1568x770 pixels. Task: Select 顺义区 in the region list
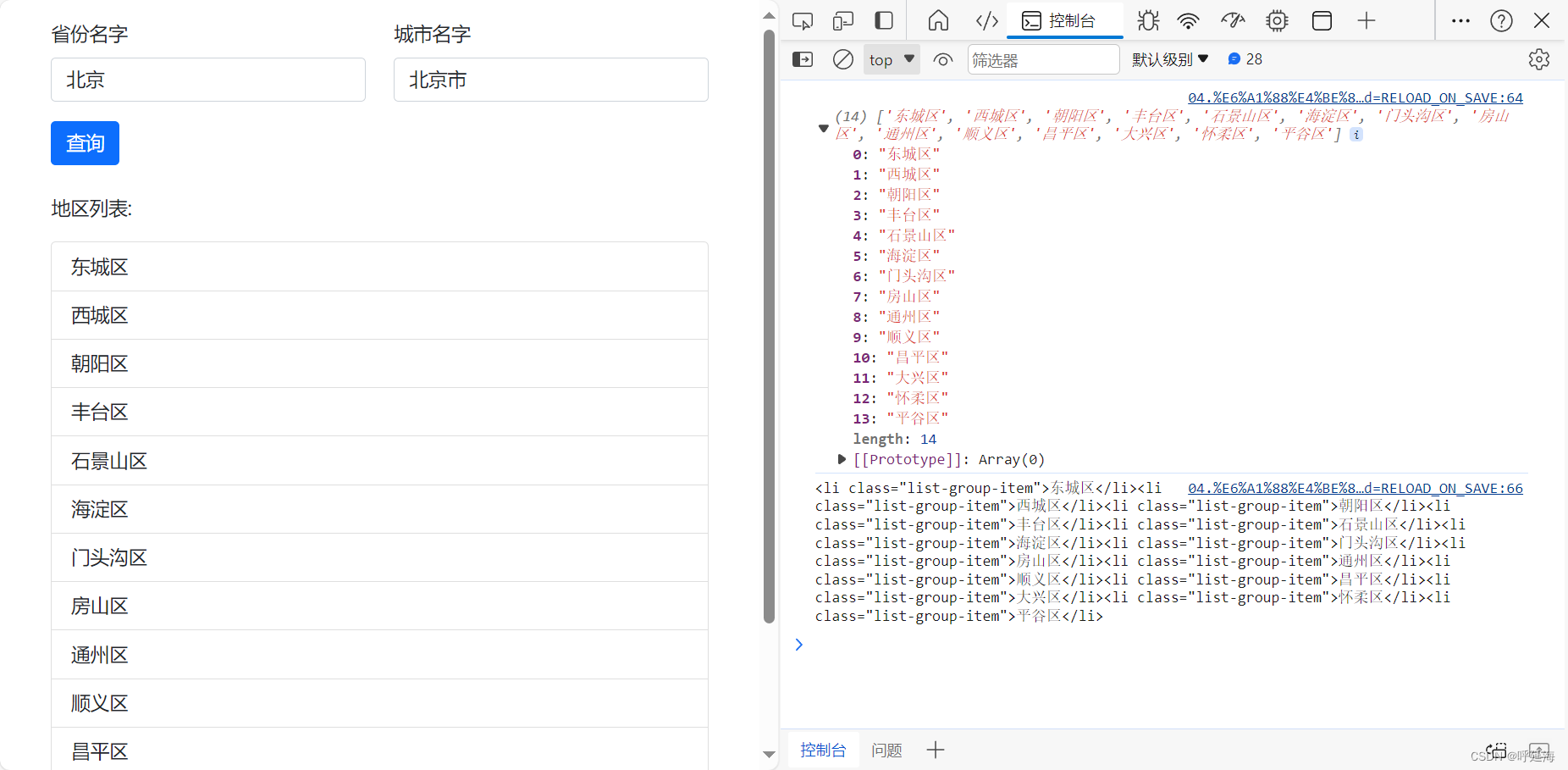379,703
